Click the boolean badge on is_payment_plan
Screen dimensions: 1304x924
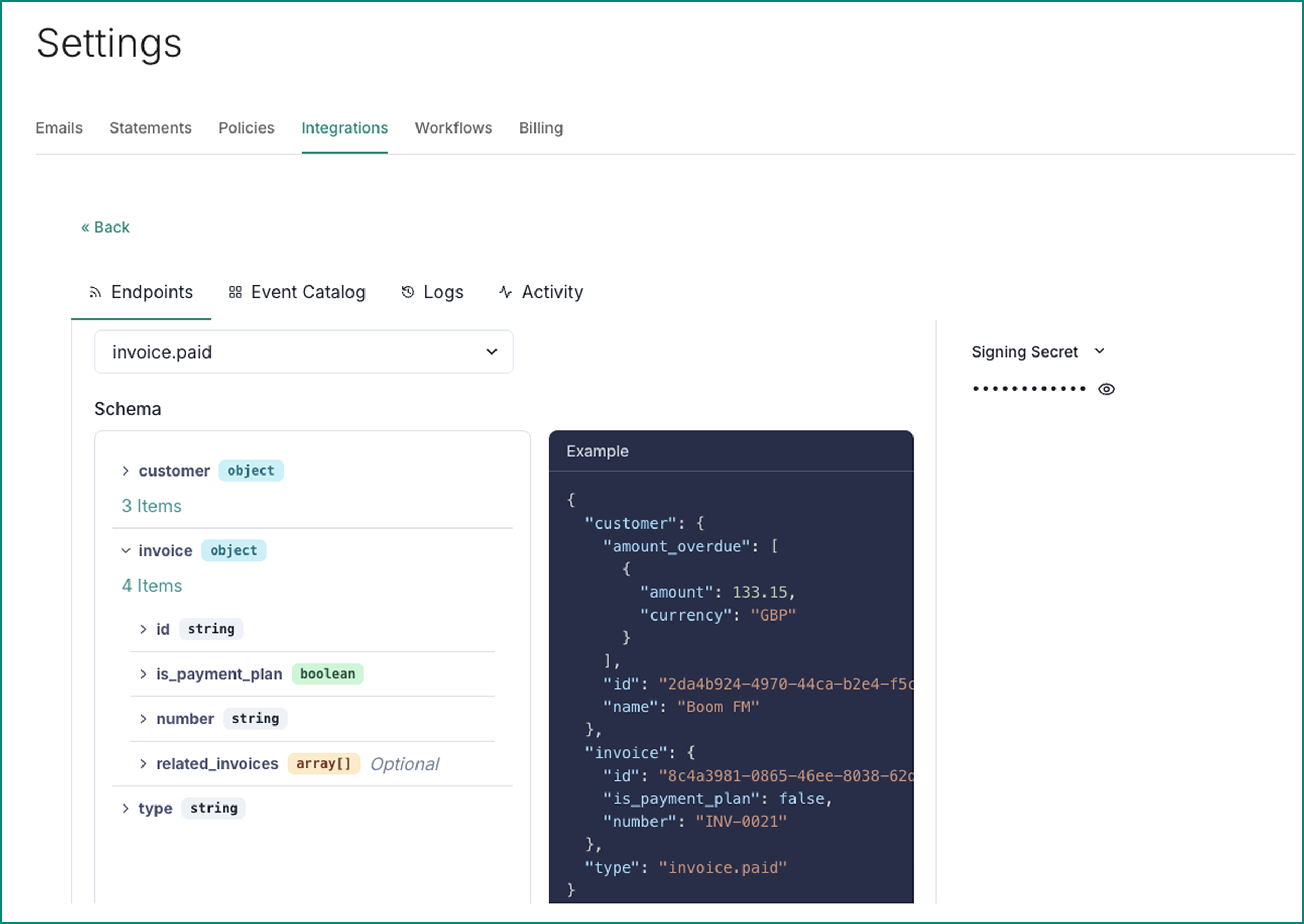point(327,674)
